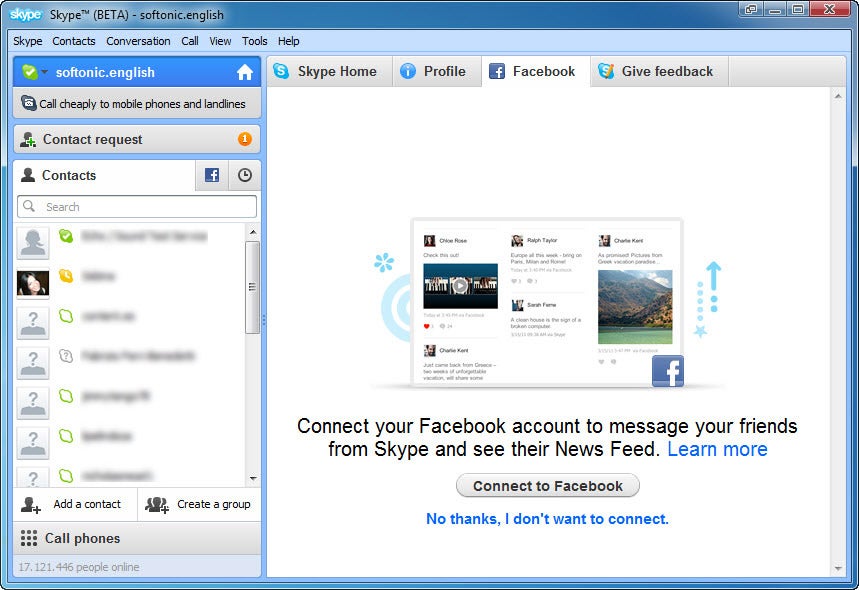The image size is (859, 590).
Task: Switch to the Profile tab
Action: point(437,71)
